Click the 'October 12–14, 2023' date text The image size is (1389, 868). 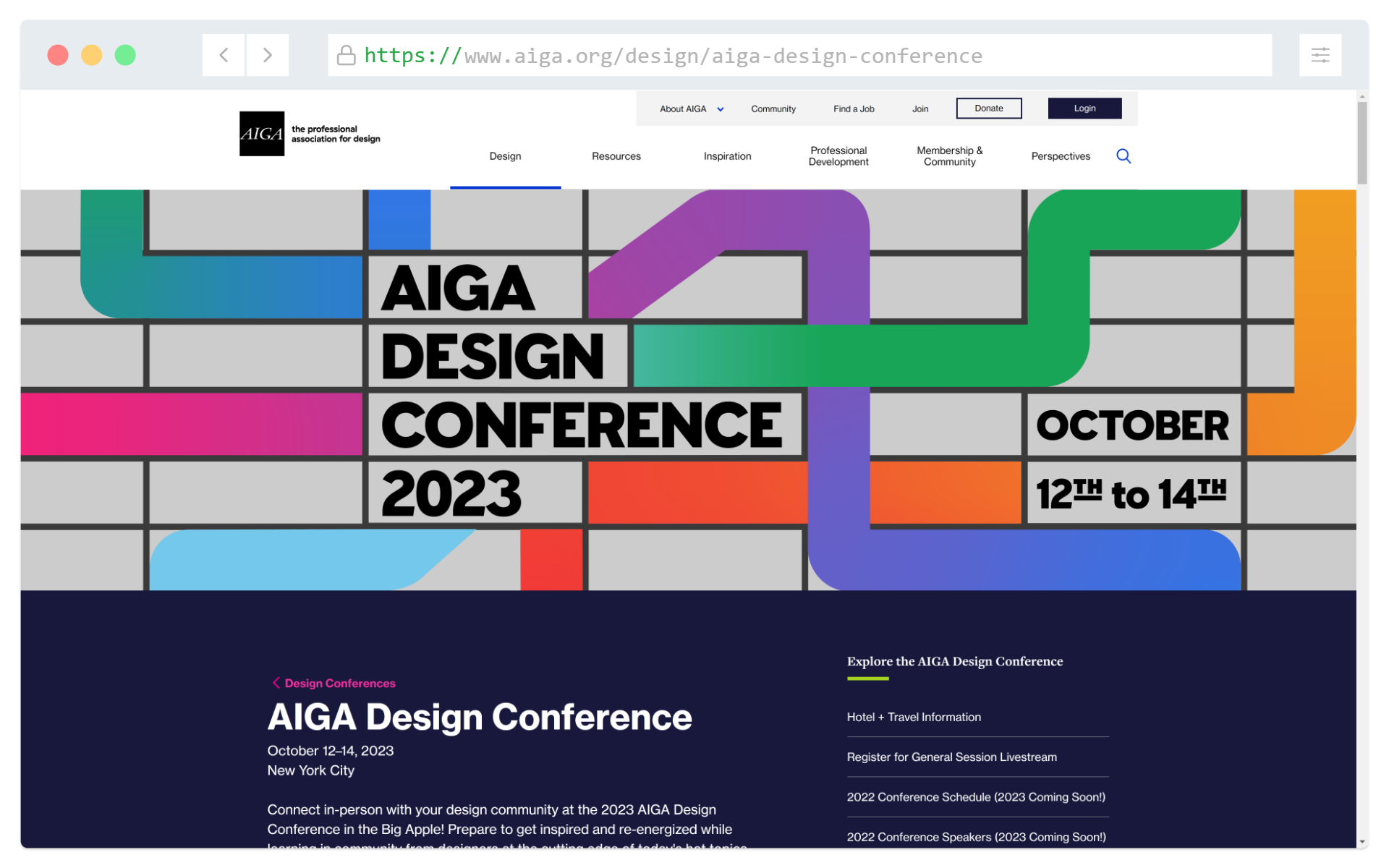click(331, 751)
